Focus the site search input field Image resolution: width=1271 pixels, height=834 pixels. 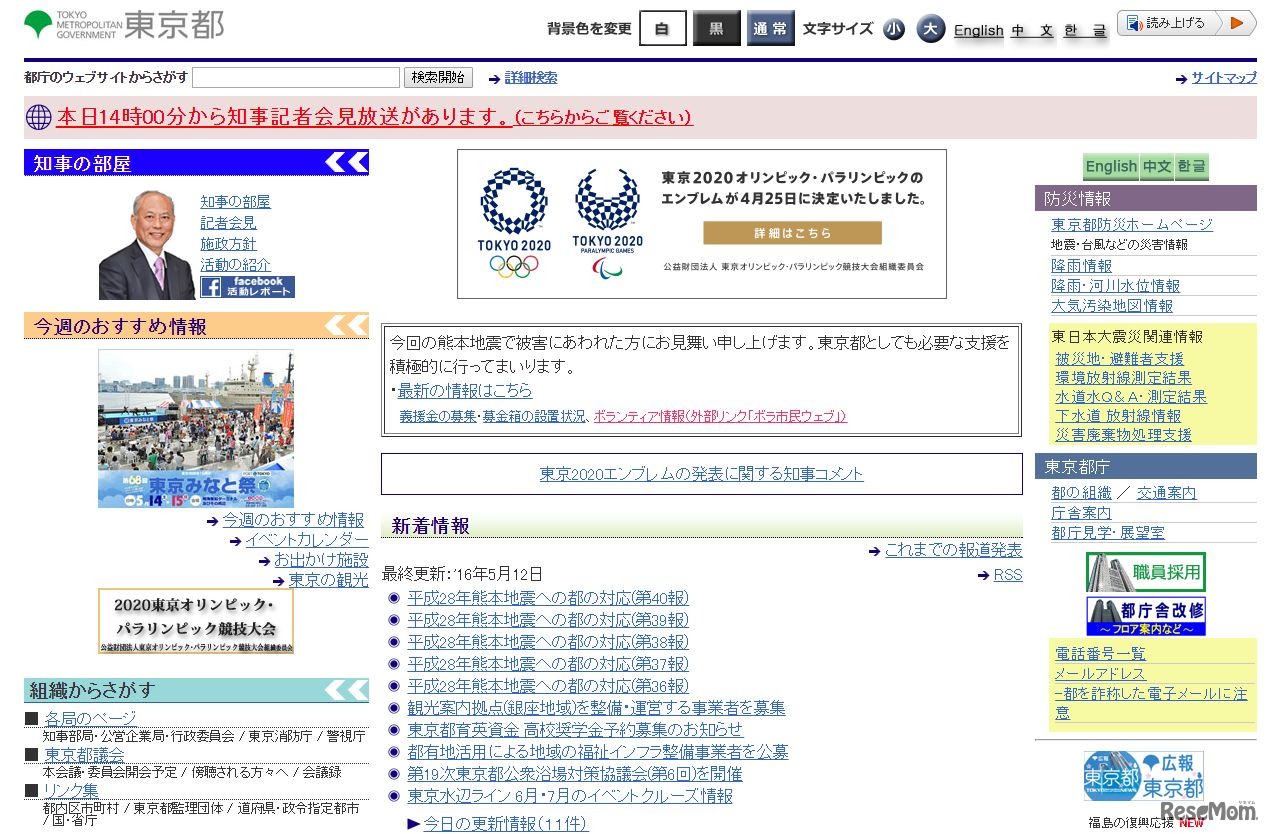pos(296,77)
